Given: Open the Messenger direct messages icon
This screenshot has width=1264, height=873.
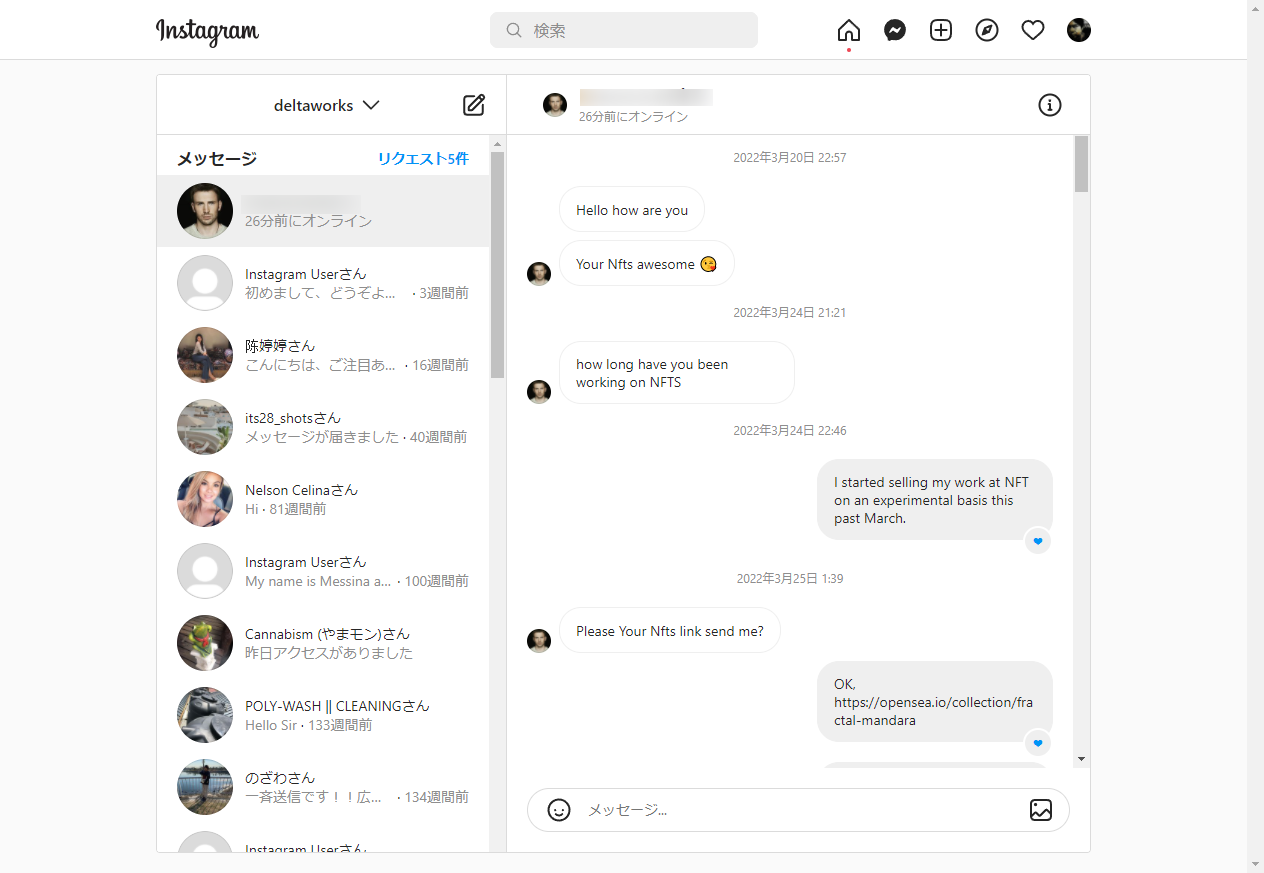Looking at the screenshot, I should point(895,30).
